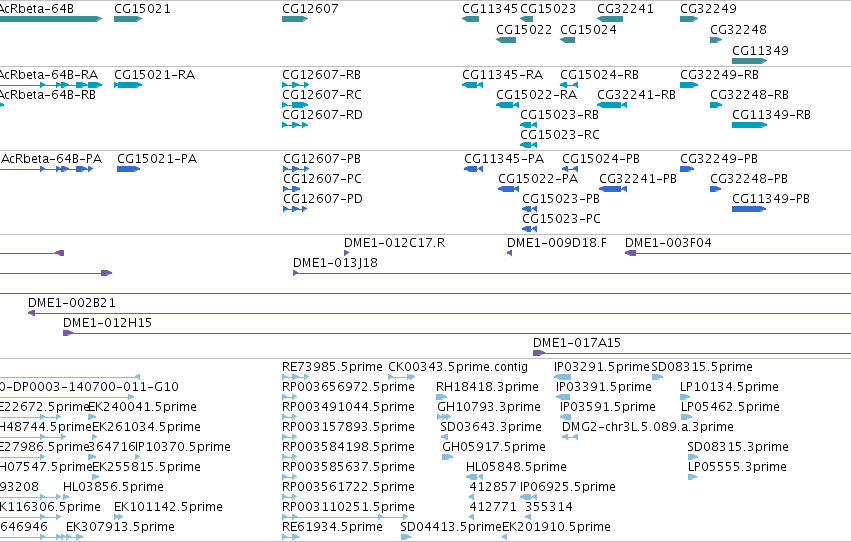Select the IP06925.5prime EST label
The image size is (851, 542).
point(568,487)
